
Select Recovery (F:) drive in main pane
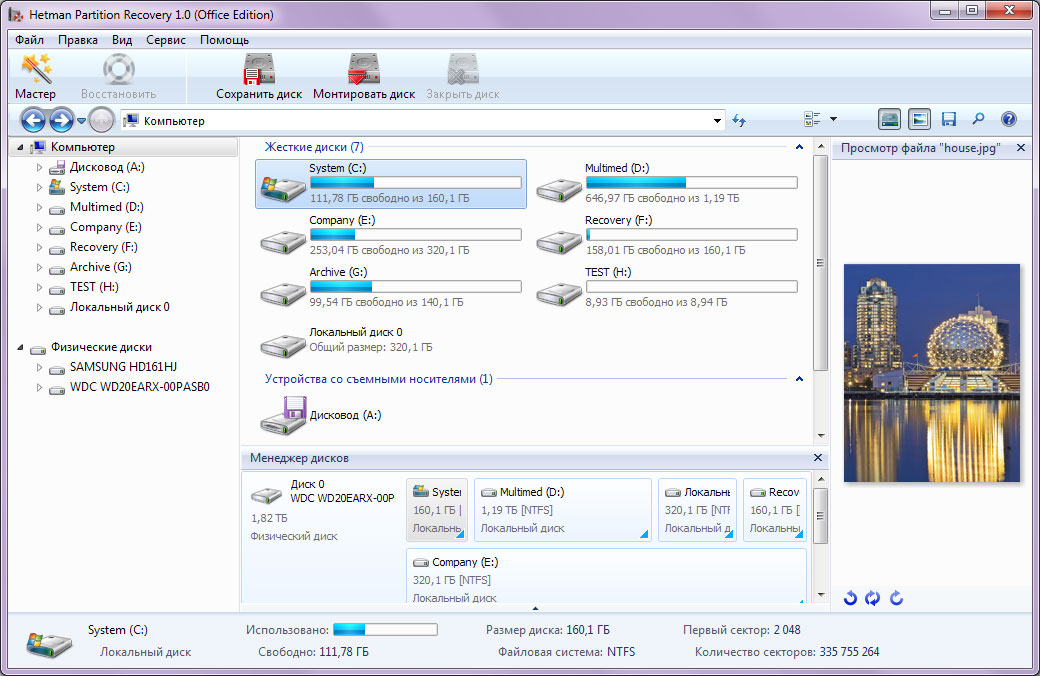(667, 236)
